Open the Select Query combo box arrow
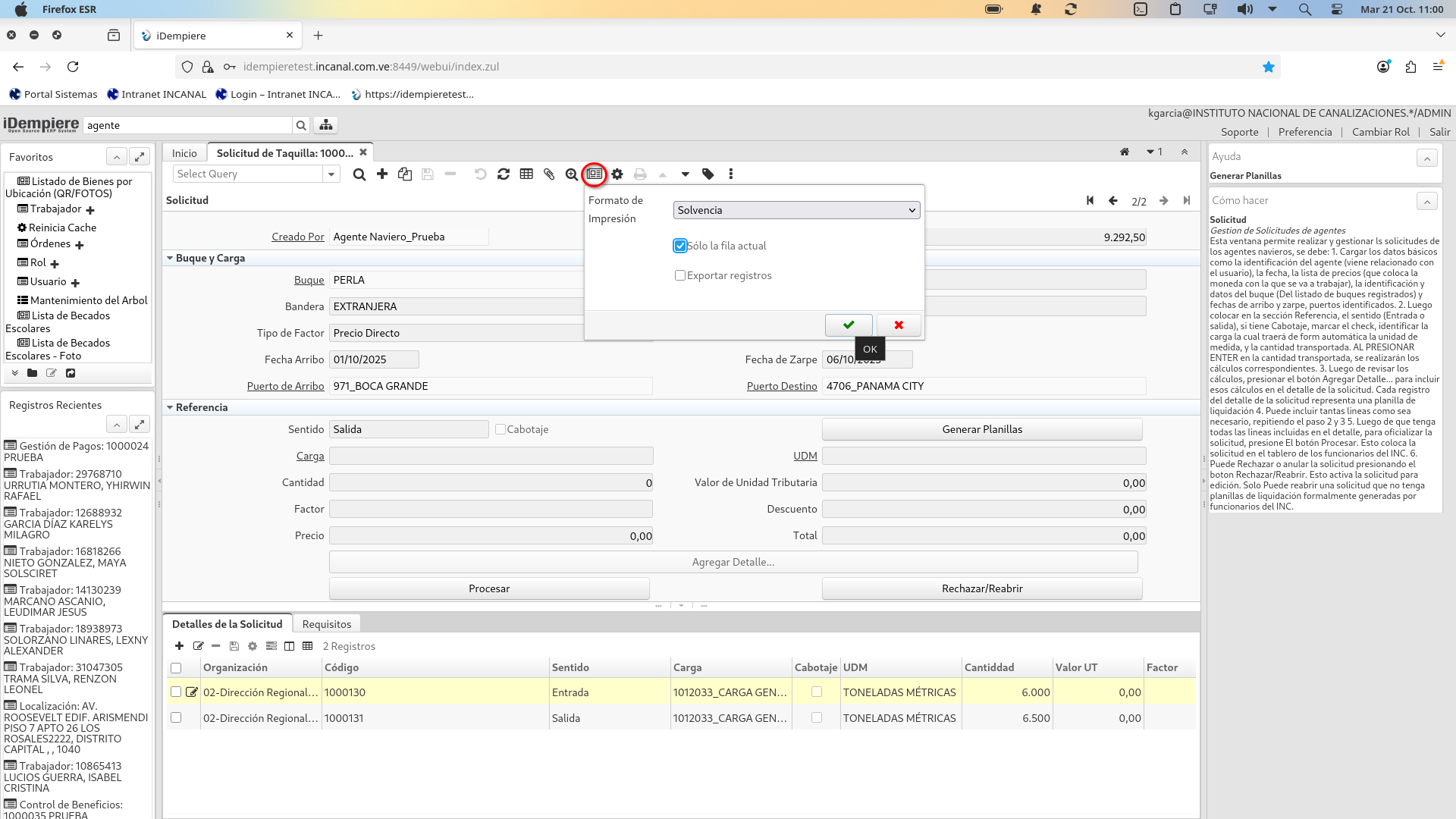This screenshot has width=1456, height=819. [x=331, y=174]
